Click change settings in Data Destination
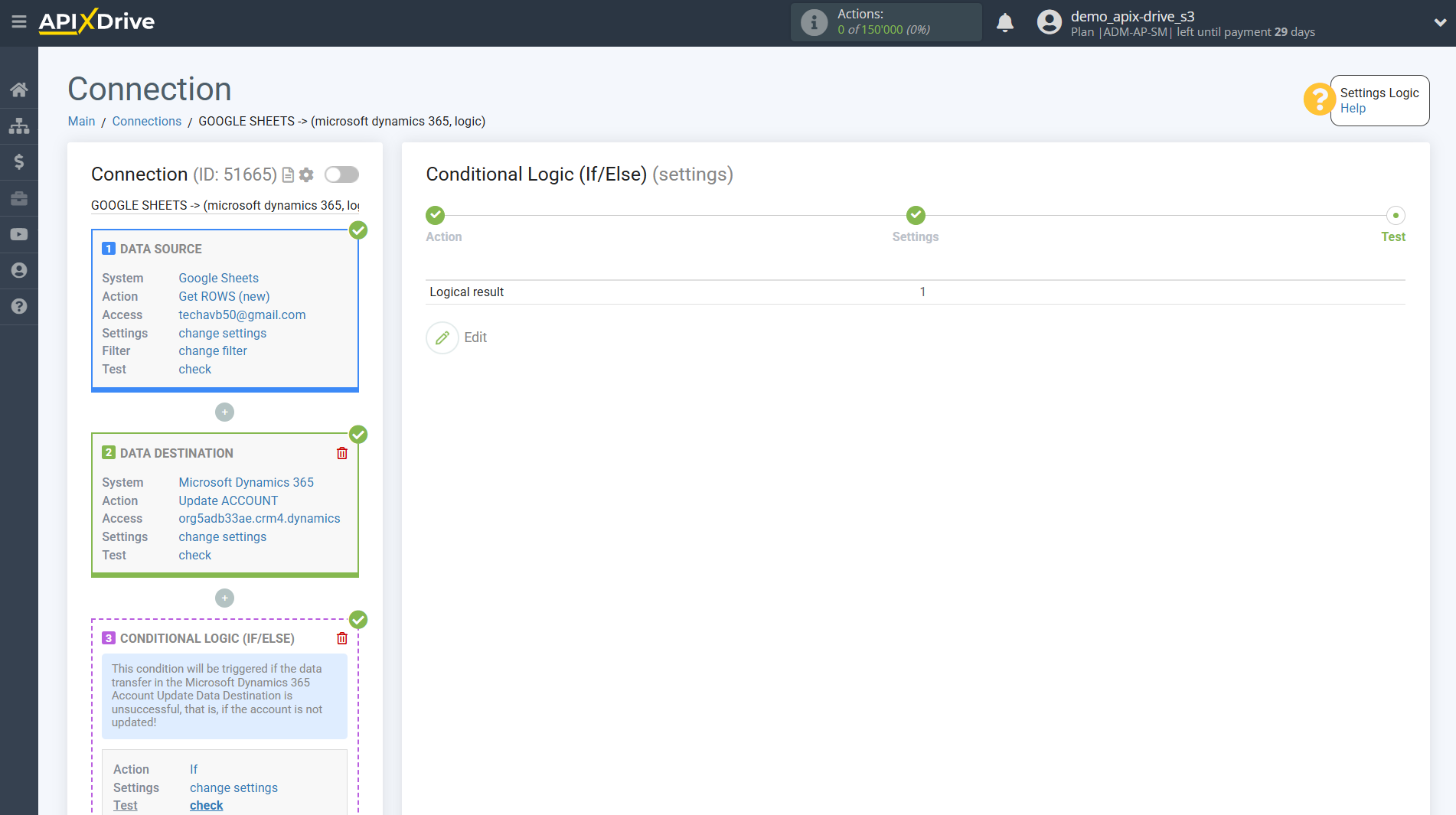Image resolution: width=1456 pixels, height=815 pixels. [223, 537]
